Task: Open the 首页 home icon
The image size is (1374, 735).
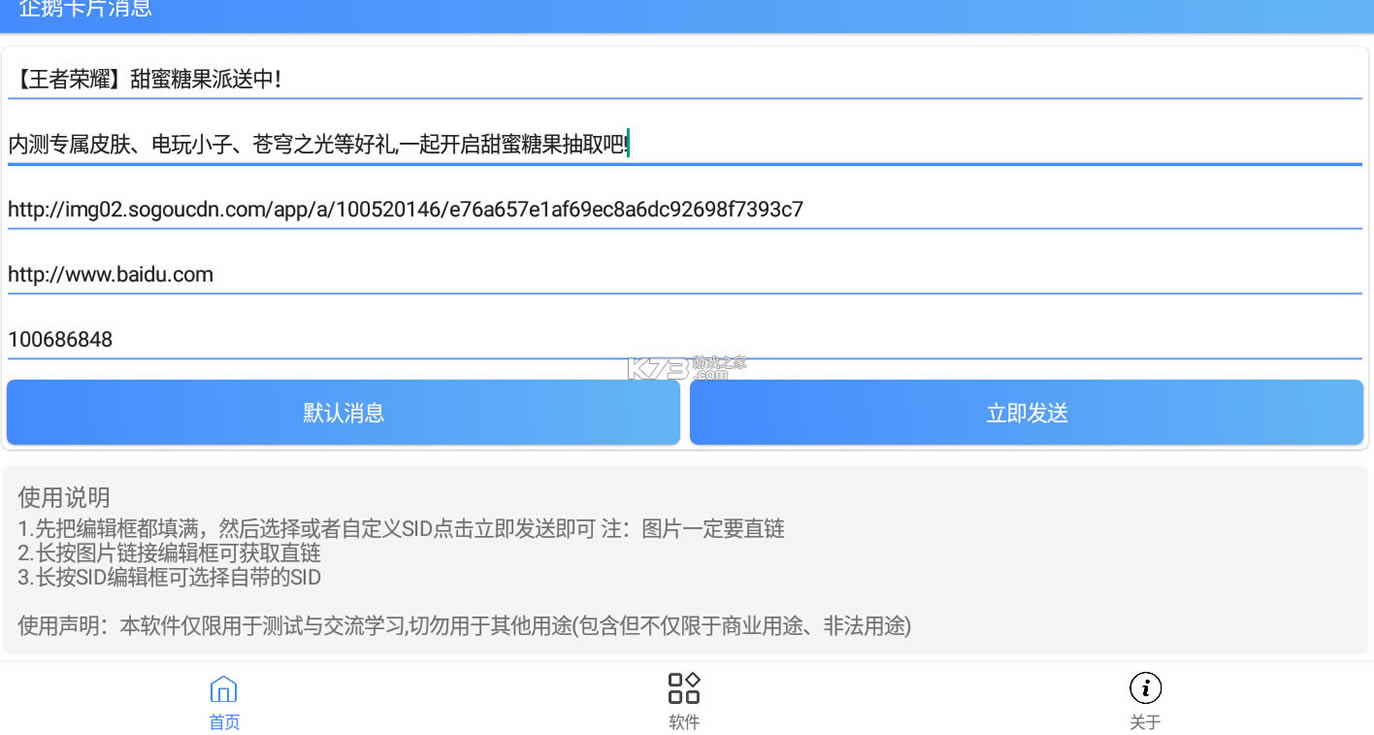Action: 224,688
